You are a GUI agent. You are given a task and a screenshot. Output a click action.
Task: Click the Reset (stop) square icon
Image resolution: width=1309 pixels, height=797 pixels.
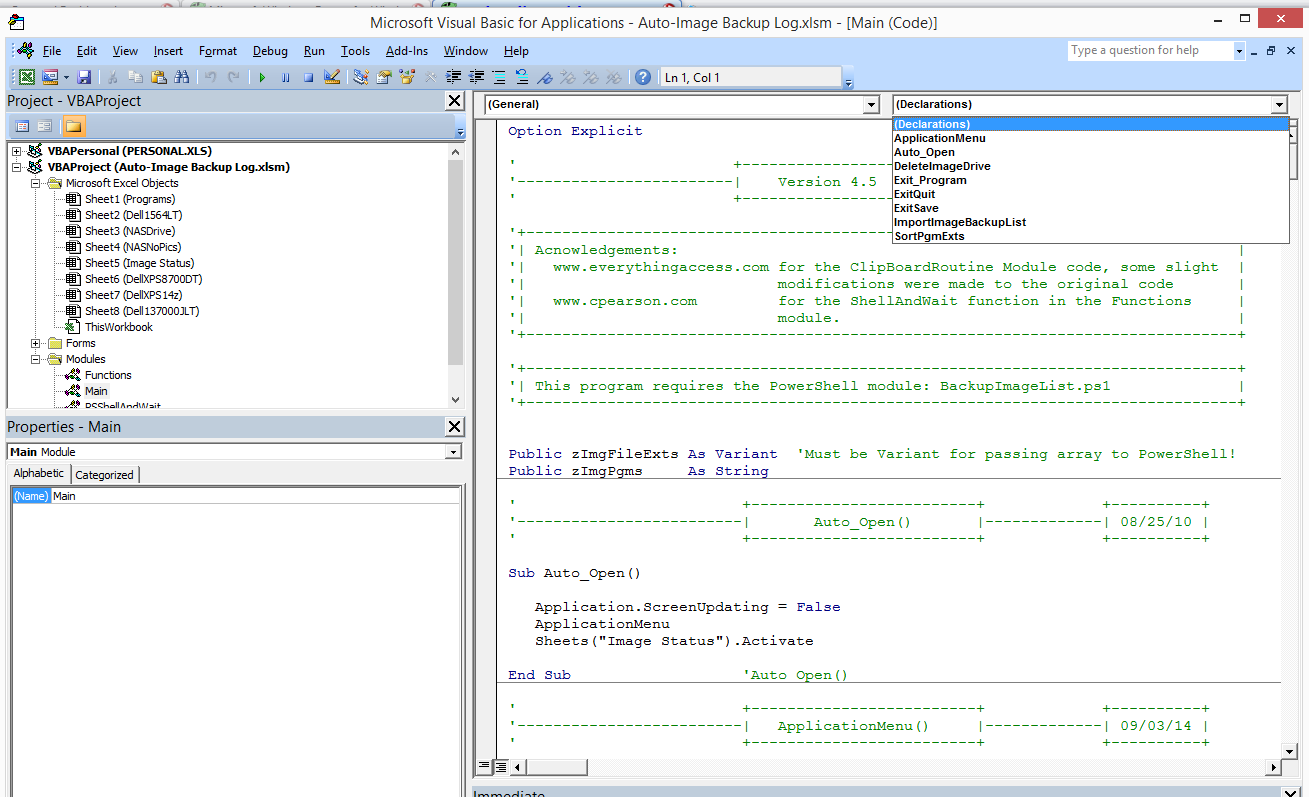click(309, 77)
